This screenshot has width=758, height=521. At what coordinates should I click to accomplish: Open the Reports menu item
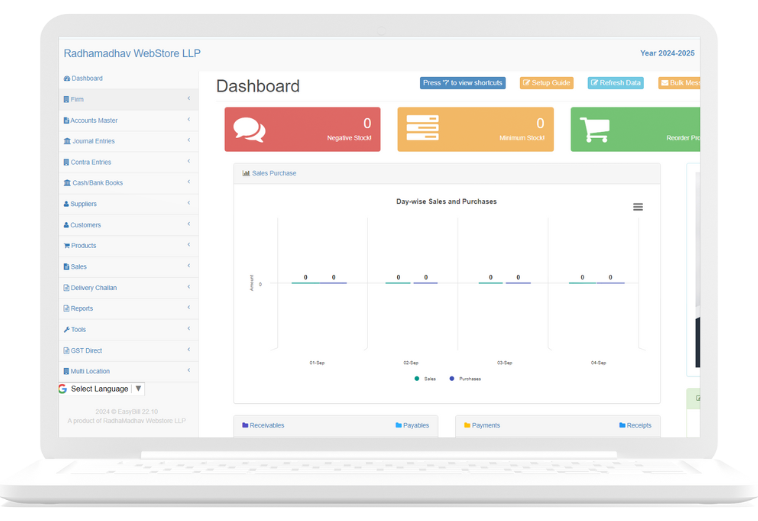[x=129, y=308]
